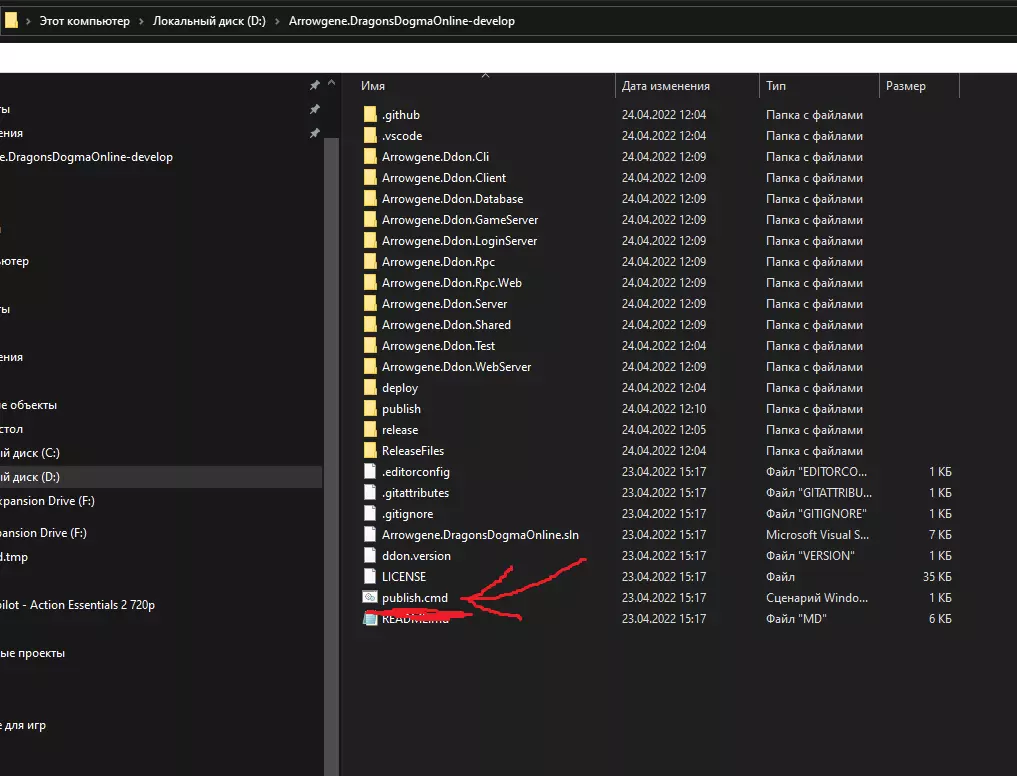Click the Arrowgene.Ddon.WebServer folder icon
The image size is (1017, 776).
click(x=369, y=367)
